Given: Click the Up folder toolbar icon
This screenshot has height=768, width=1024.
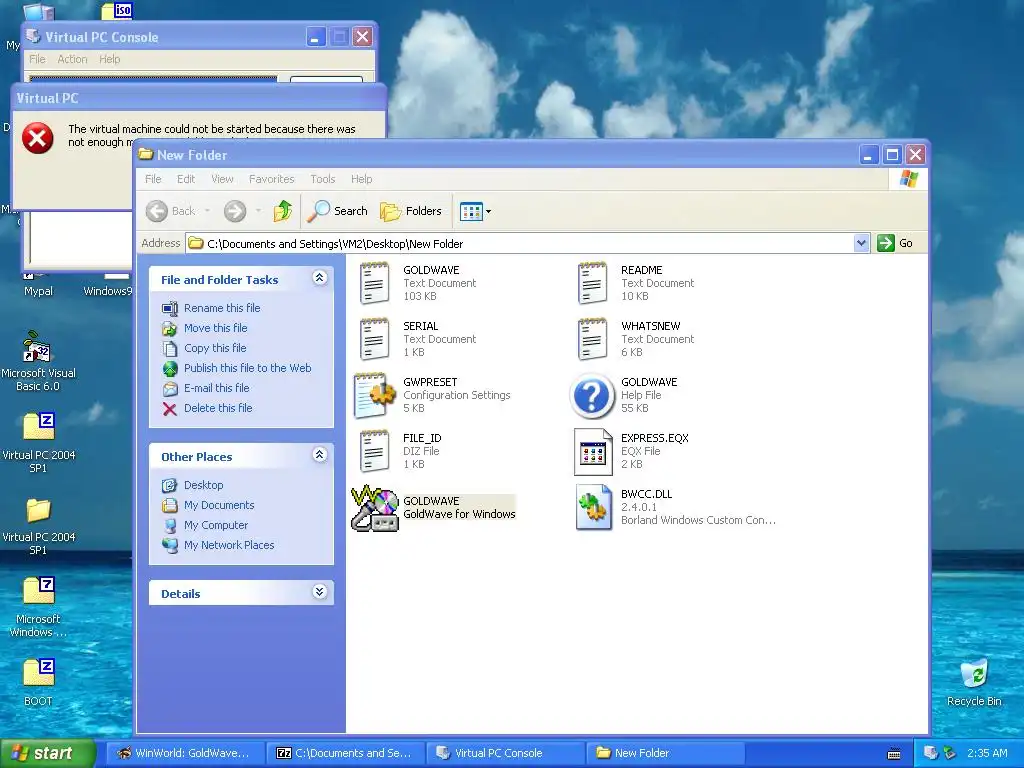Looking at the screenshot, I should (283, 211).
